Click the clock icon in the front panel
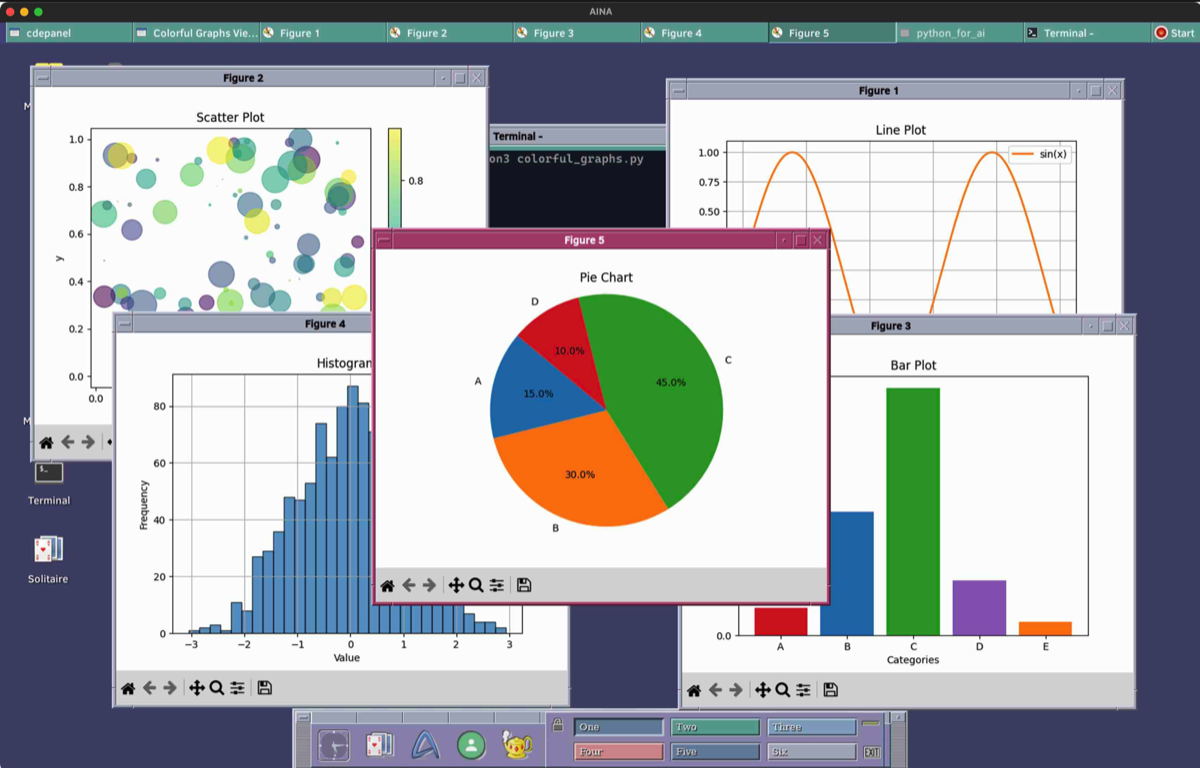The height and width of the screenshot is (768, 1200). (x=333, y=745)
